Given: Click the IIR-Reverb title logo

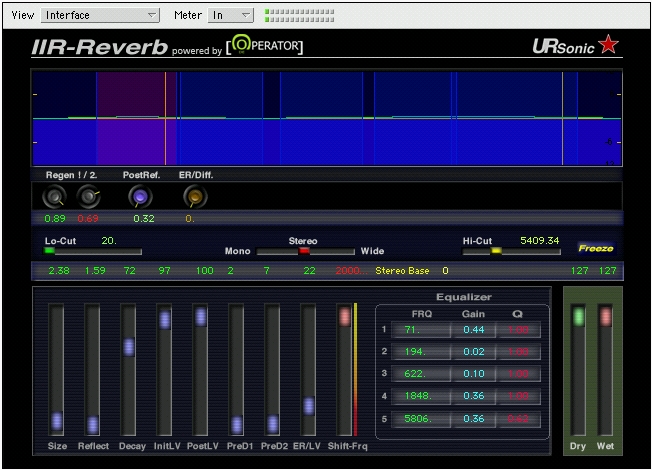Looking at the screenshot, I should point(100,47).
